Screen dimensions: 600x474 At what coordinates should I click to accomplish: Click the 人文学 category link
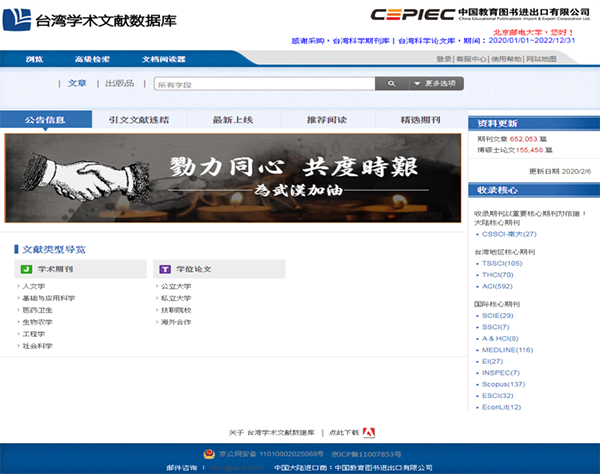point(34,286)
